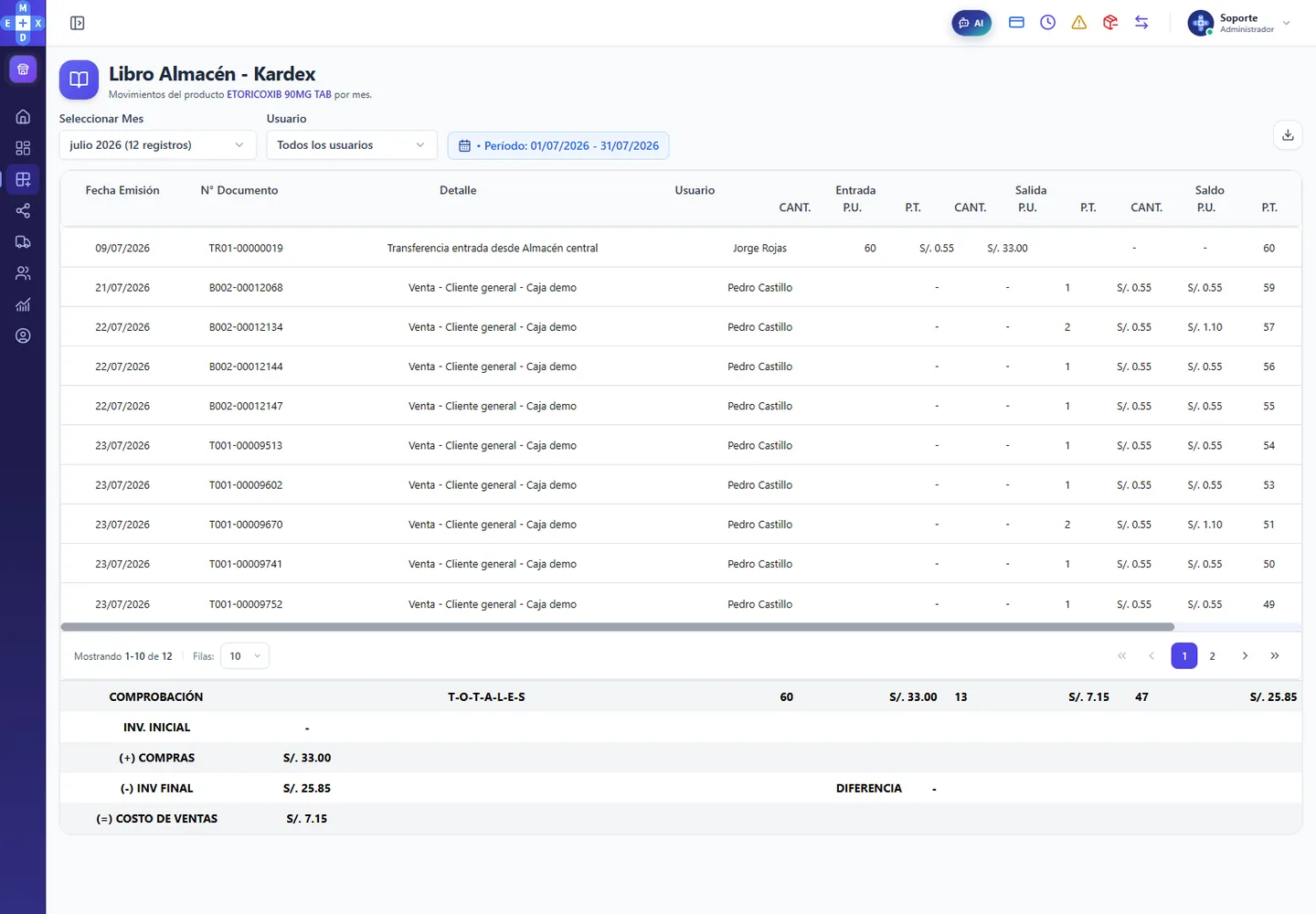Image resolution: width=1316 pixels, height=914 pixels.
Task: Open the red package box icon
Action: (1110, 23)
